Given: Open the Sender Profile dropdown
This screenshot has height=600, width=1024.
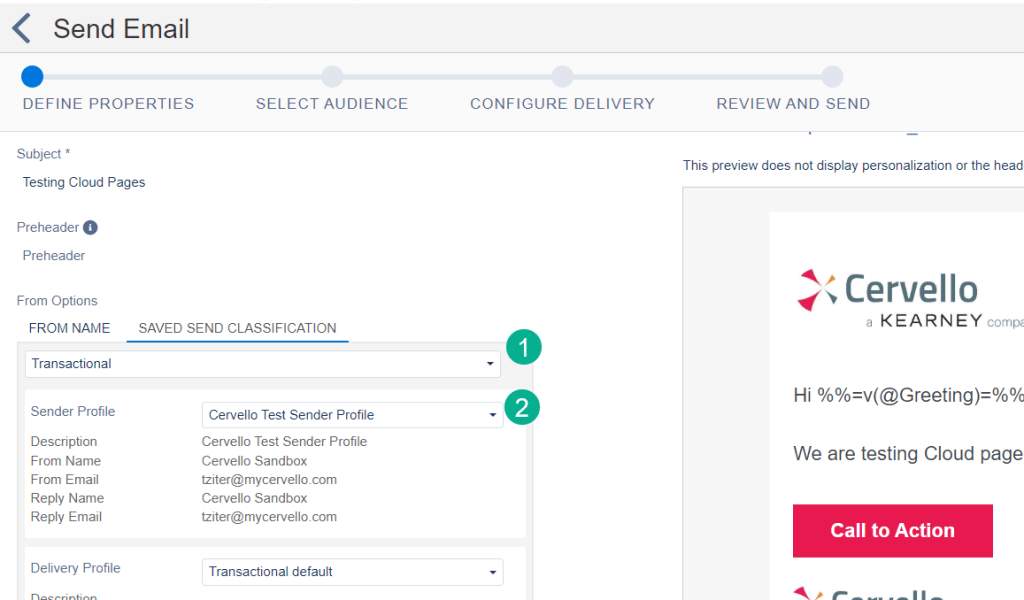Looking at the screenshot, I should (x=352, y=415).
